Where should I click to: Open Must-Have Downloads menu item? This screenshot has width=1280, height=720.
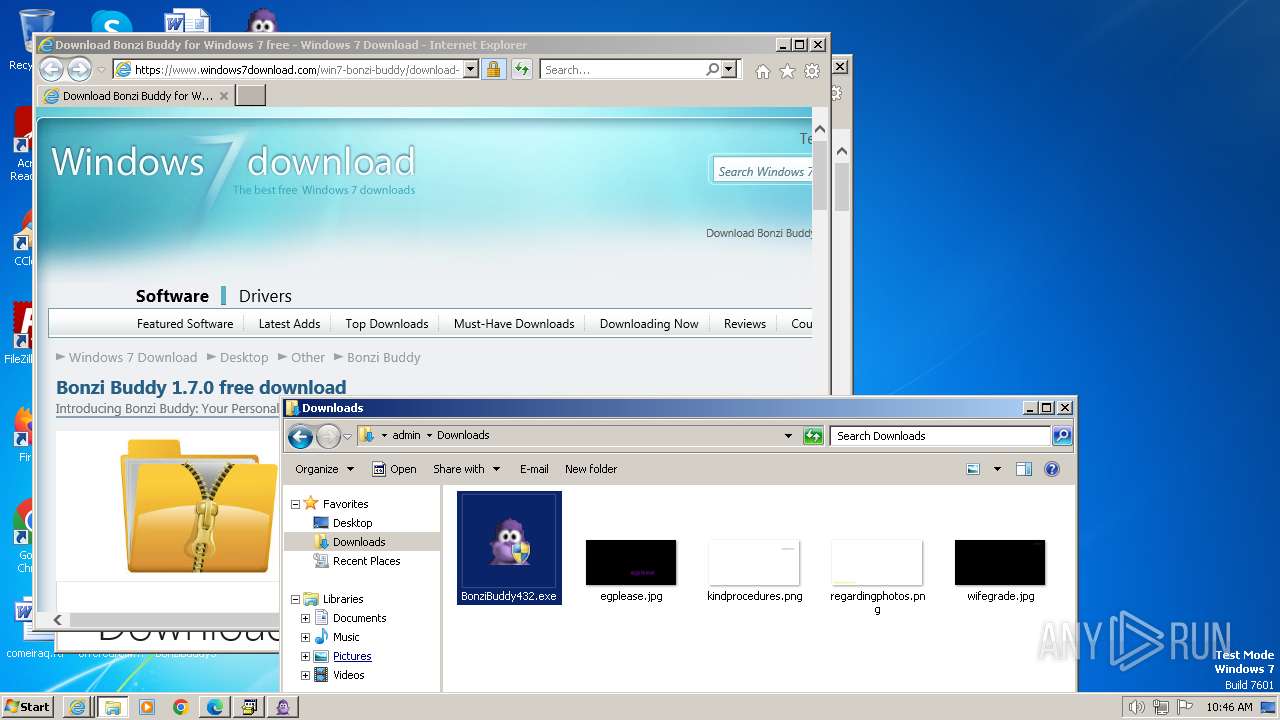click(x=514, y=324)
